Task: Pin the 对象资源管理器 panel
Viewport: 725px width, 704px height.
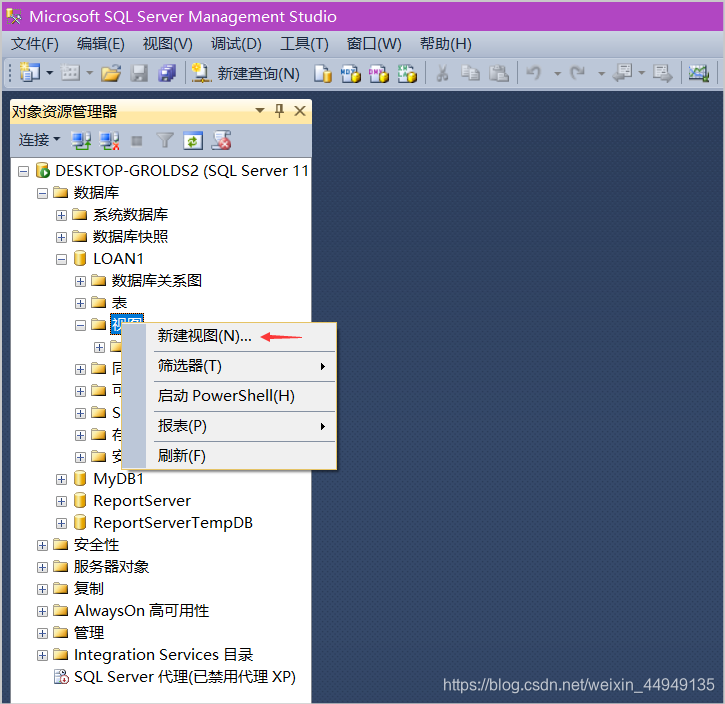Action: tap(279, 111)
